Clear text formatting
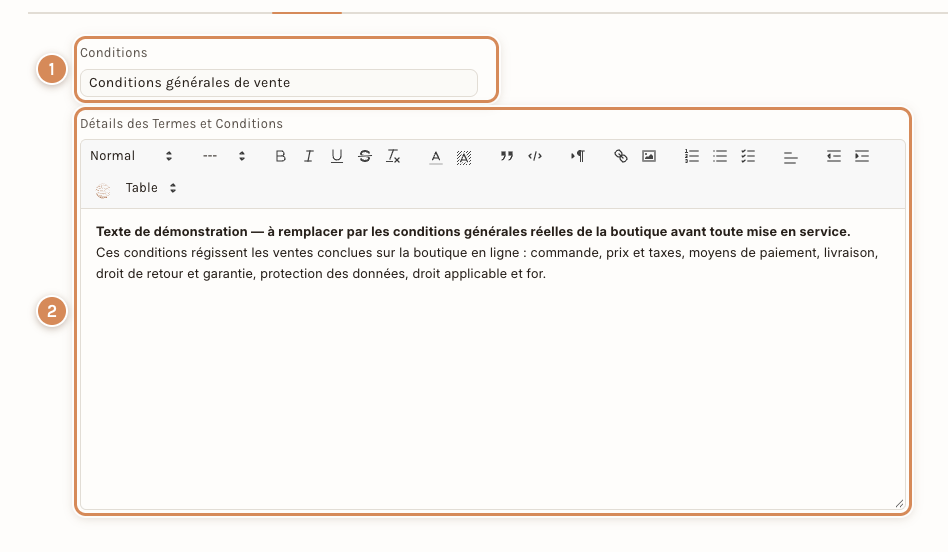The width and height of the screenshot is (948, 552). coord(393,156)
